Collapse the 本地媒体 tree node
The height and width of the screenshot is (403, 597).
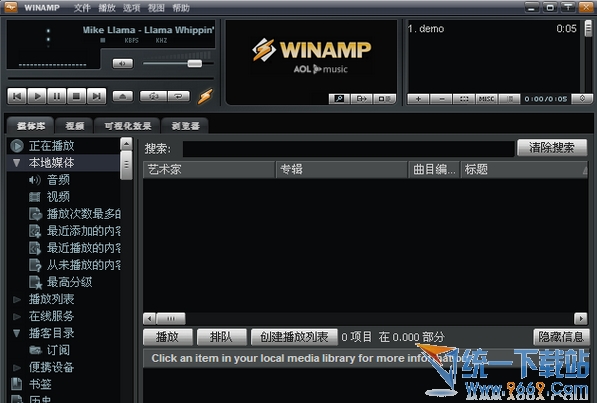point(16,163)
